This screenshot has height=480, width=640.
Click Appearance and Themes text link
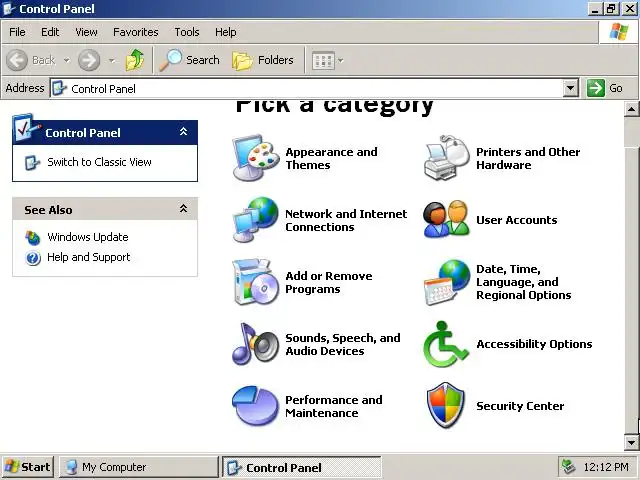coord(331,158)
